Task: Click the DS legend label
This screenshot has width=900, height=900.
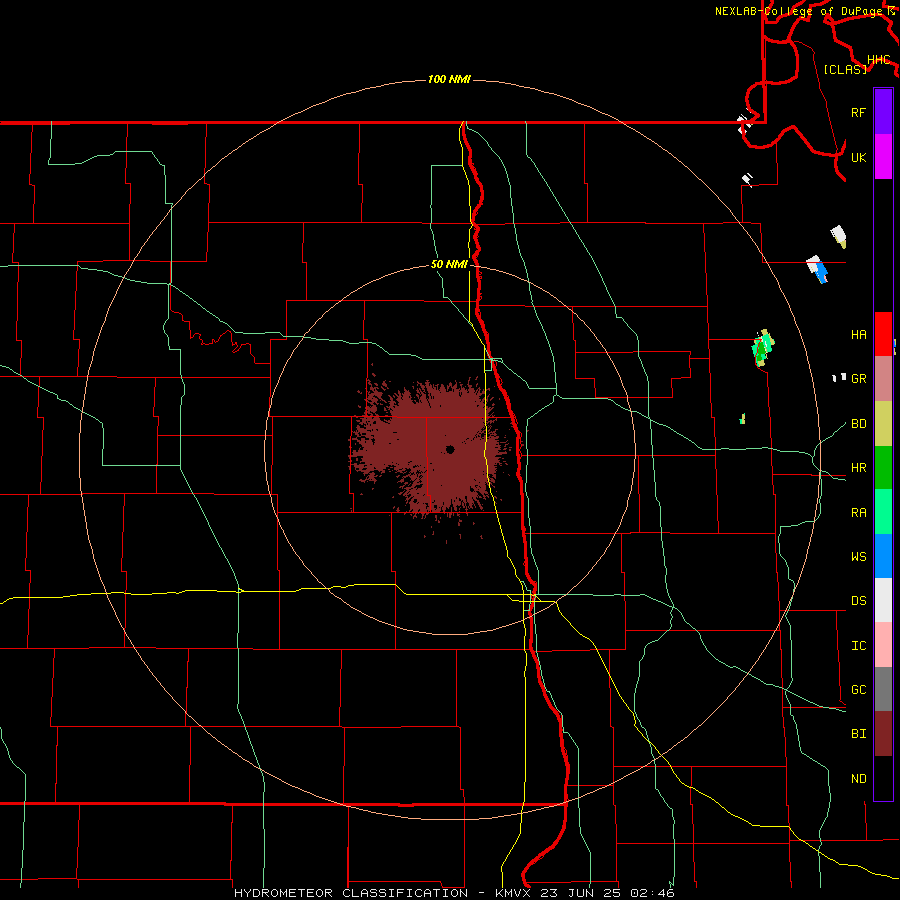Action: pos(858,600)
